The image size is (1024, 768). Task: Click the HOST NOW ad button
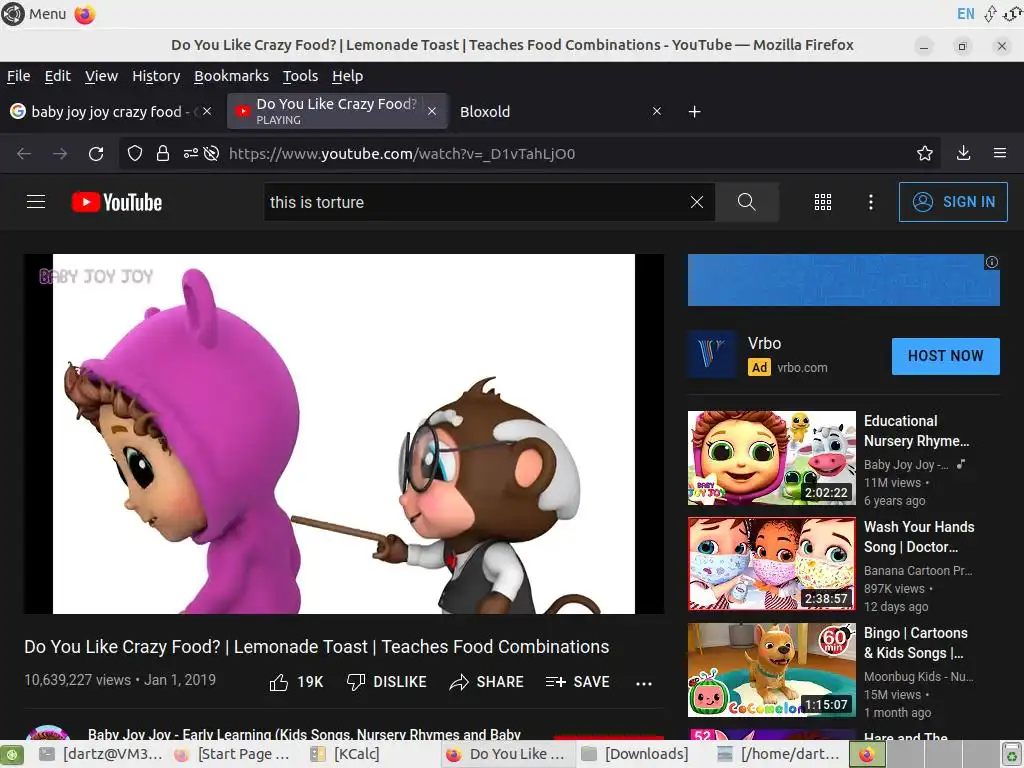click(x=946, y=356)
